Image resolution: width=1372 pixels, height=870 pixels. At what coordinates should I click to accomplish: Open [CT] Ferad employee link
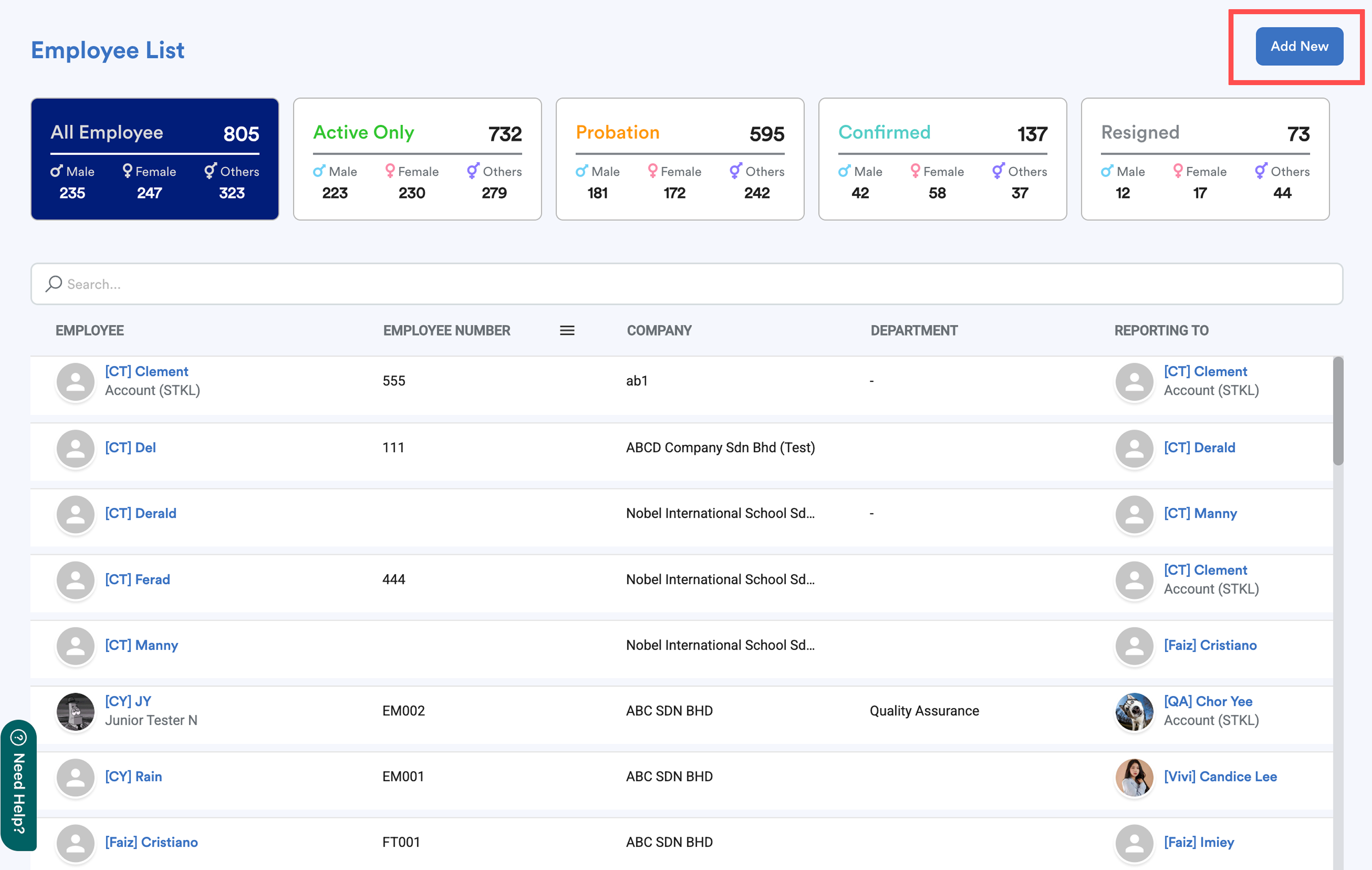point(137,580)
